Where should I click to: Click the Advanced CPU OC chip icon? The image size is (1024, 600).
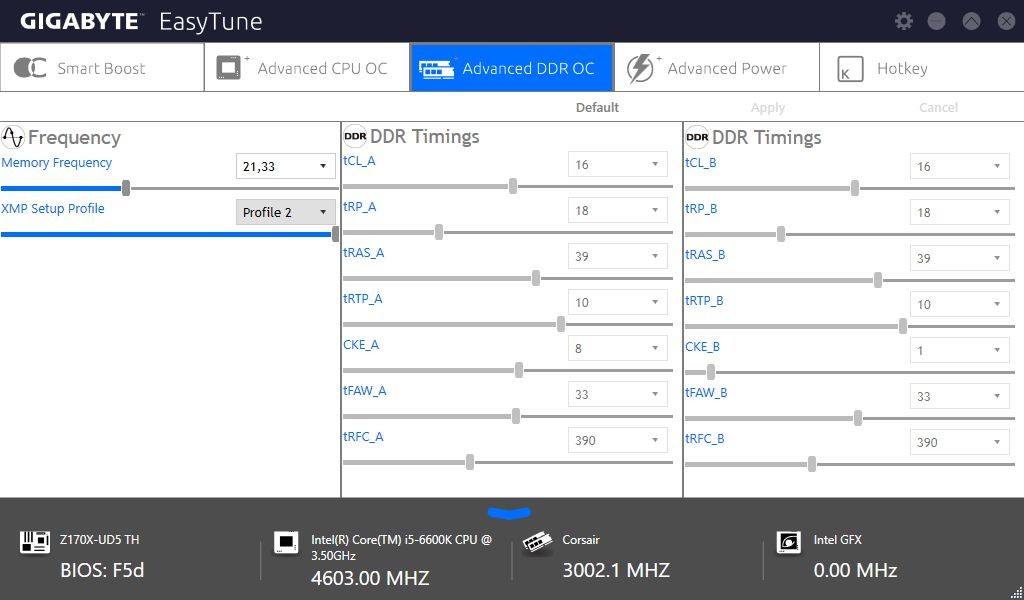(231, 67)
